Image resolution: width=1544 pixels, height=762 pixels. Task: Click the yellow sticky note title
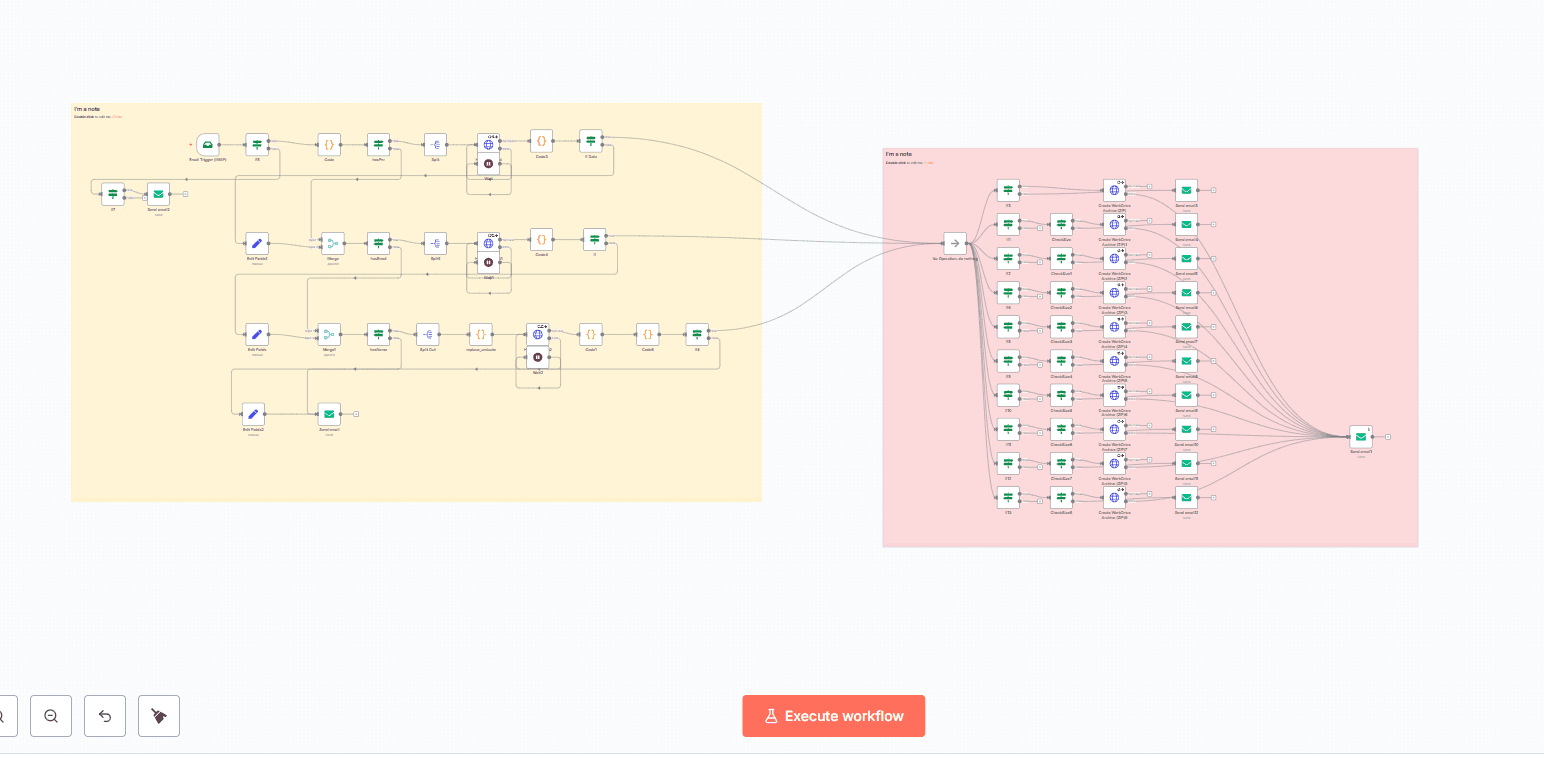87,109
